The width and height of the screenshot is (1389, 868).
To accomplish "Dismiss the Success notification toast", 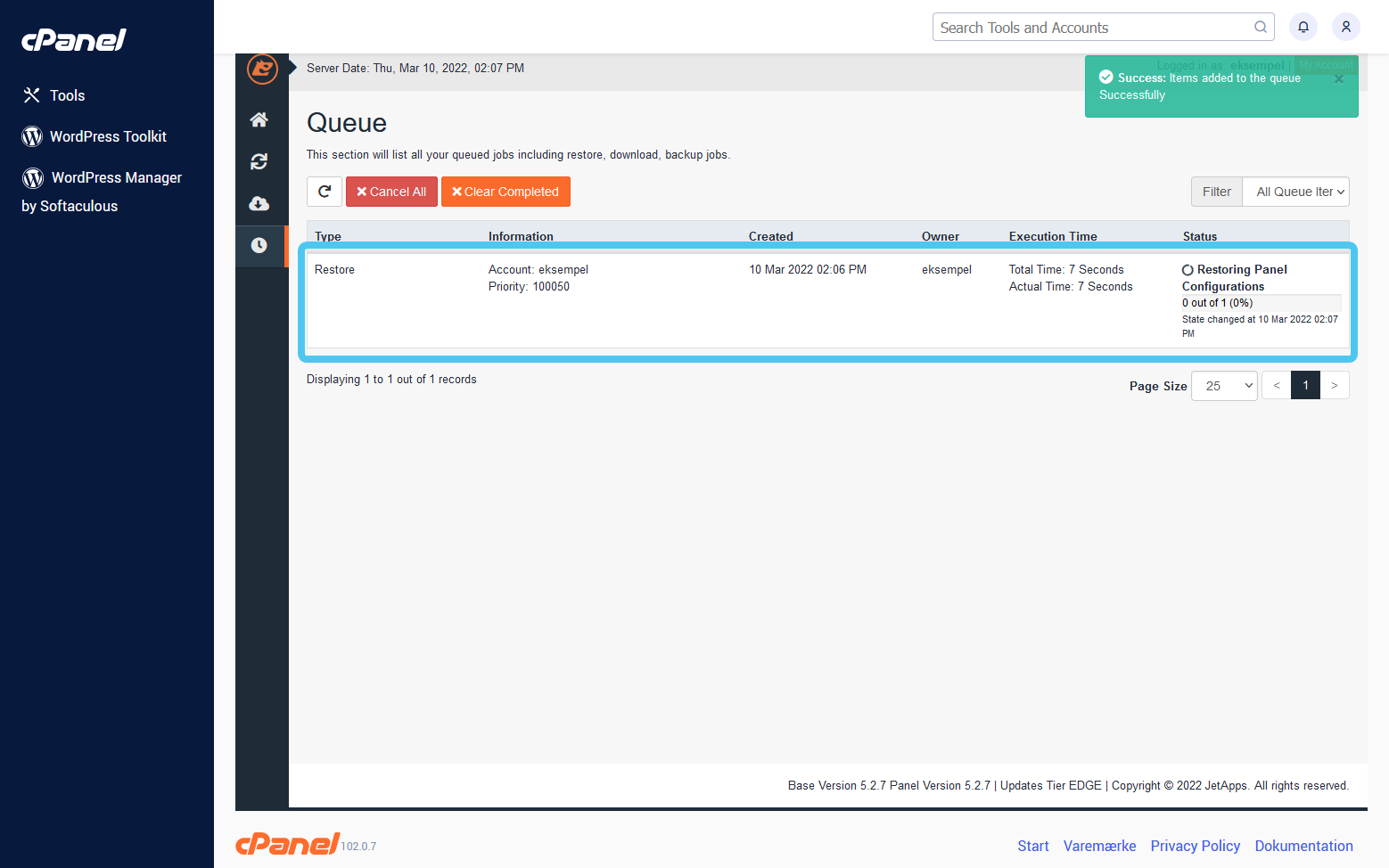I will [1338, 78].
